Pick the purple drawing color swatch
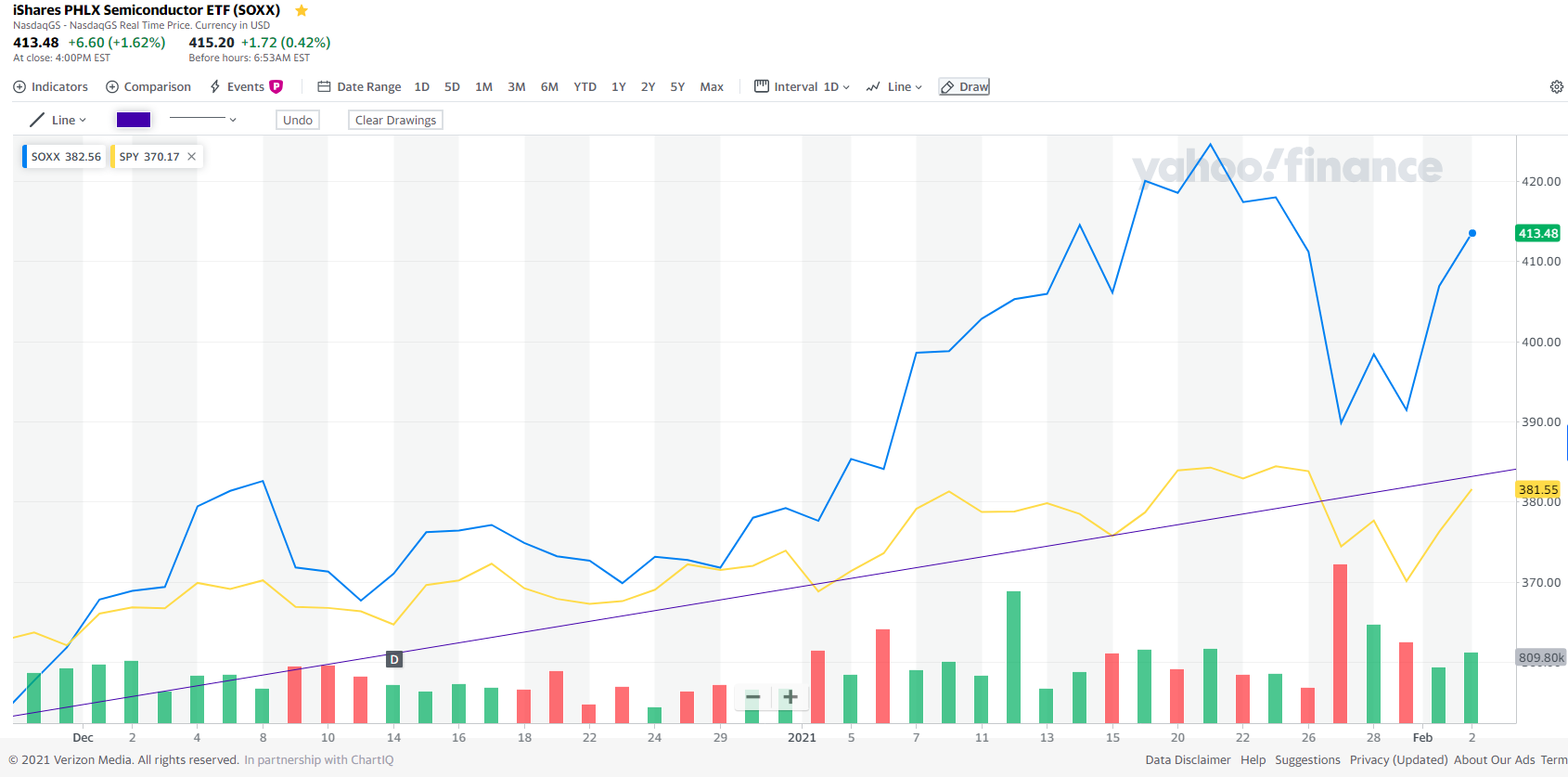The width and height of the screenshot is (1568, 777). click(x=134, y=120)
